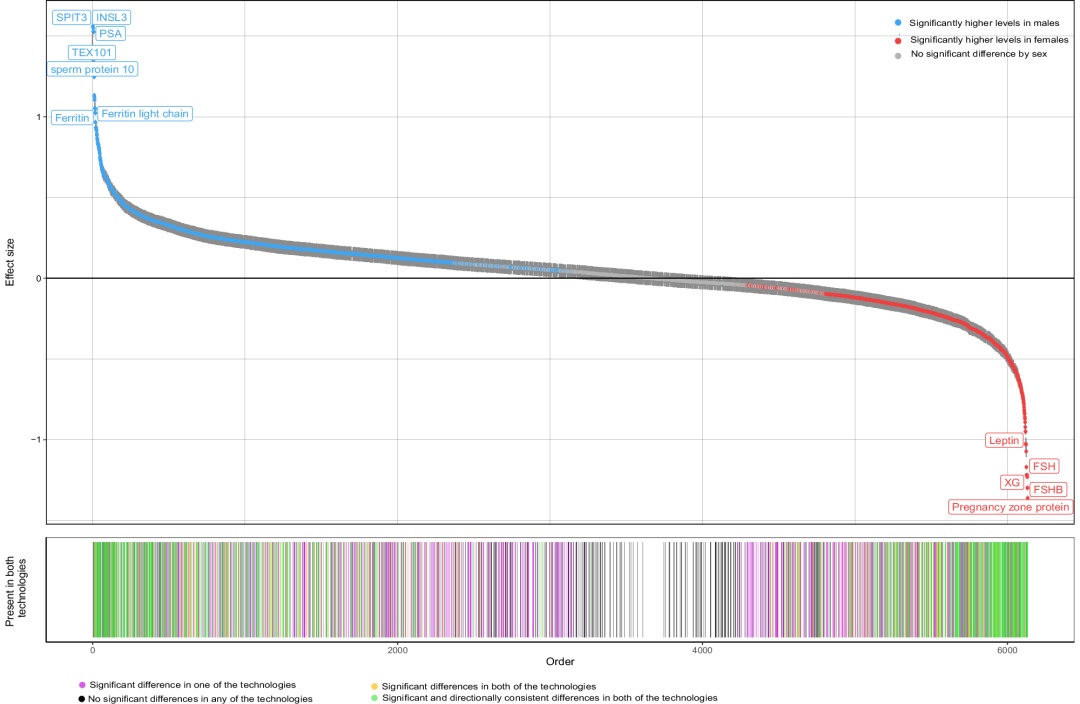Click the red legend dot for females
The height and width of the screenshot is (704, 1080).
point(898,40)
